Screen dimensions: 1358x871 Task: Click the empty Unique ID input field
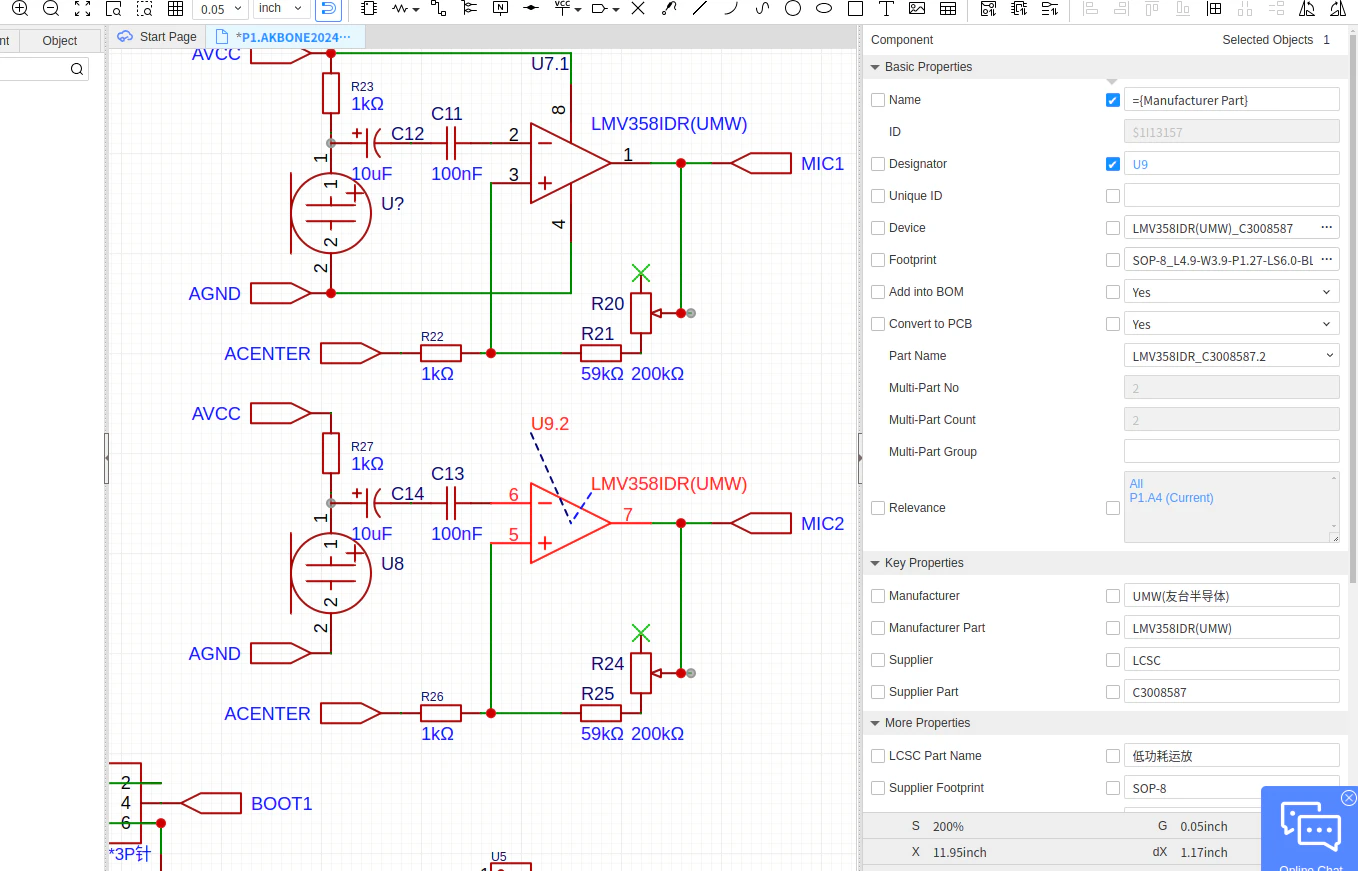tap(1232, 196)
